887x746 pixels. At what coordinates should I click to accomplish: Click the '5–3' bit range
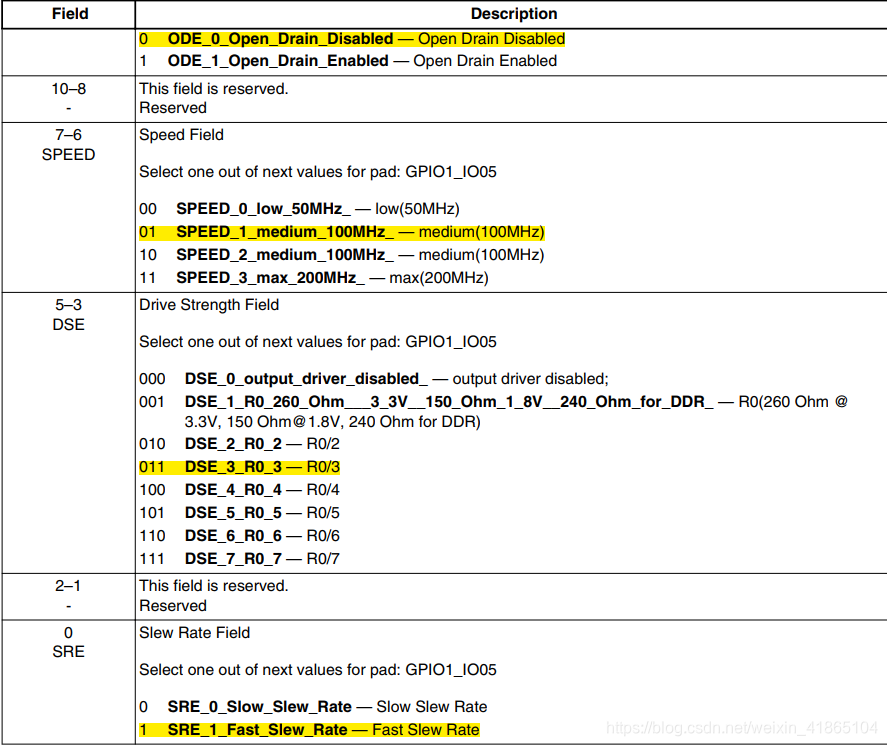[x=68, y=305]
